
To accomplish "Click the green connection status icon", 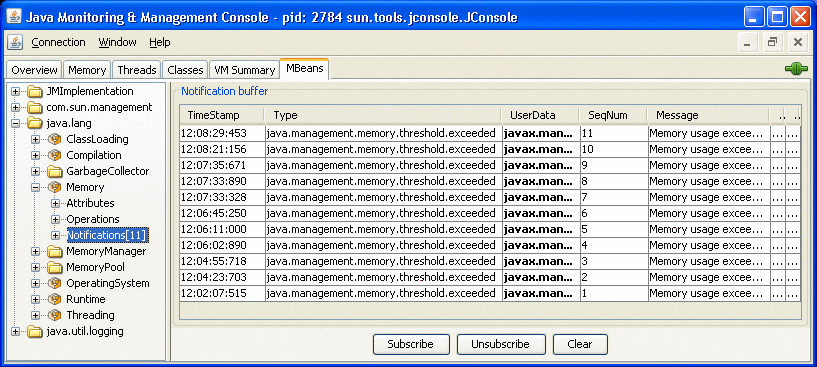I will pyautogui.click(x=796, y=69).
